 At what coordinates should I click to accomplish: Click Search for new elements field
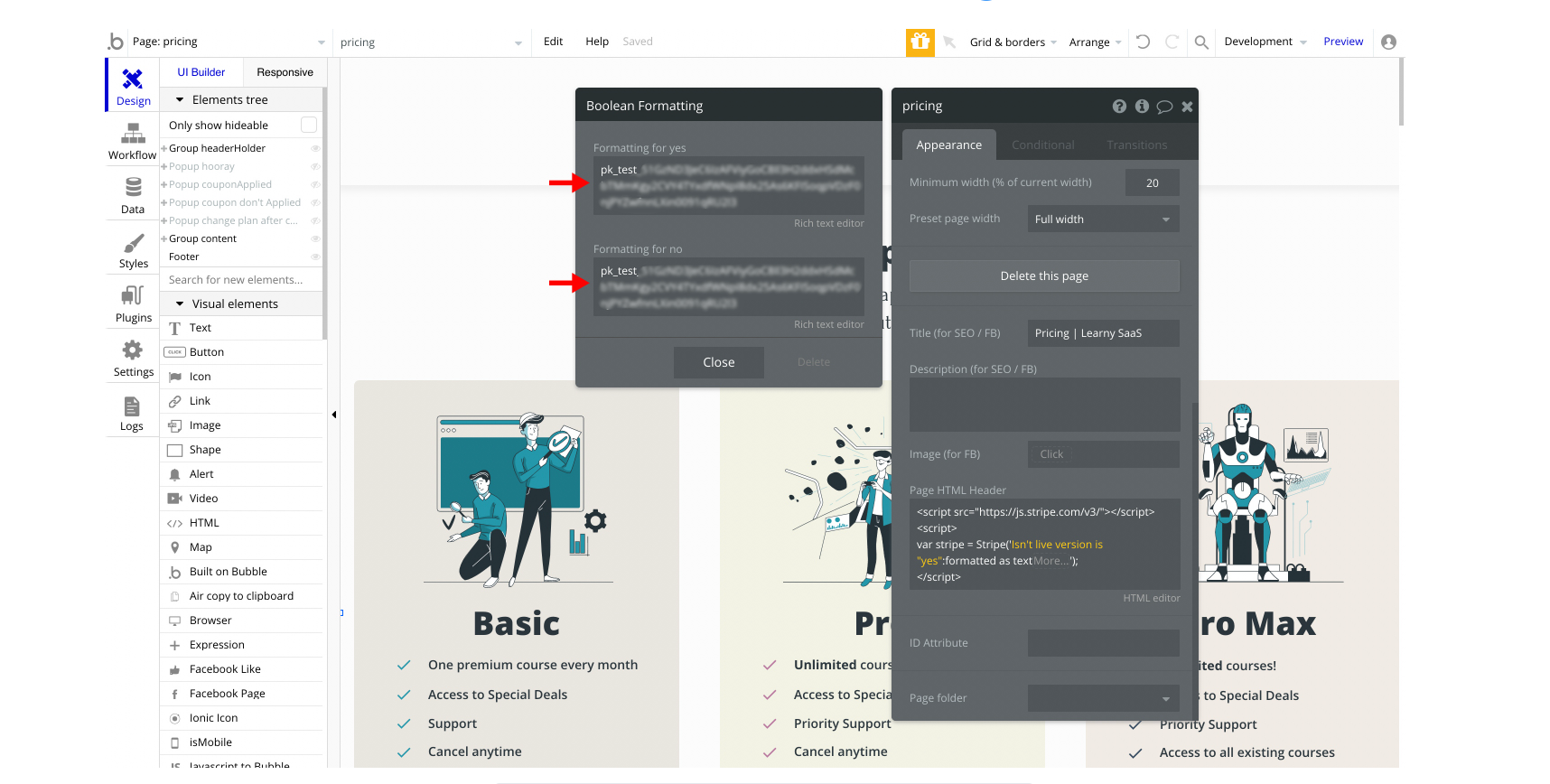241,280
